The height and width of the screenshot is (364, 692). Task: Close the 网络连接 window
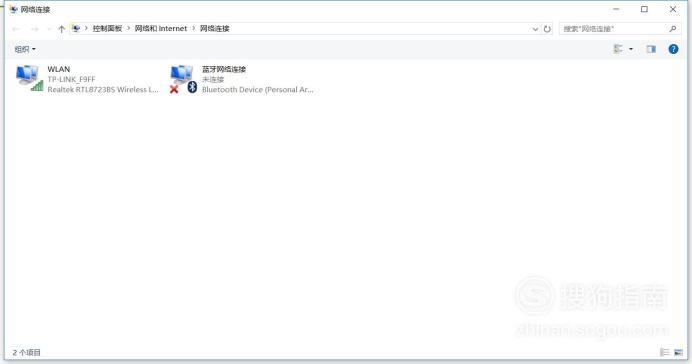(x=673, y=9)
